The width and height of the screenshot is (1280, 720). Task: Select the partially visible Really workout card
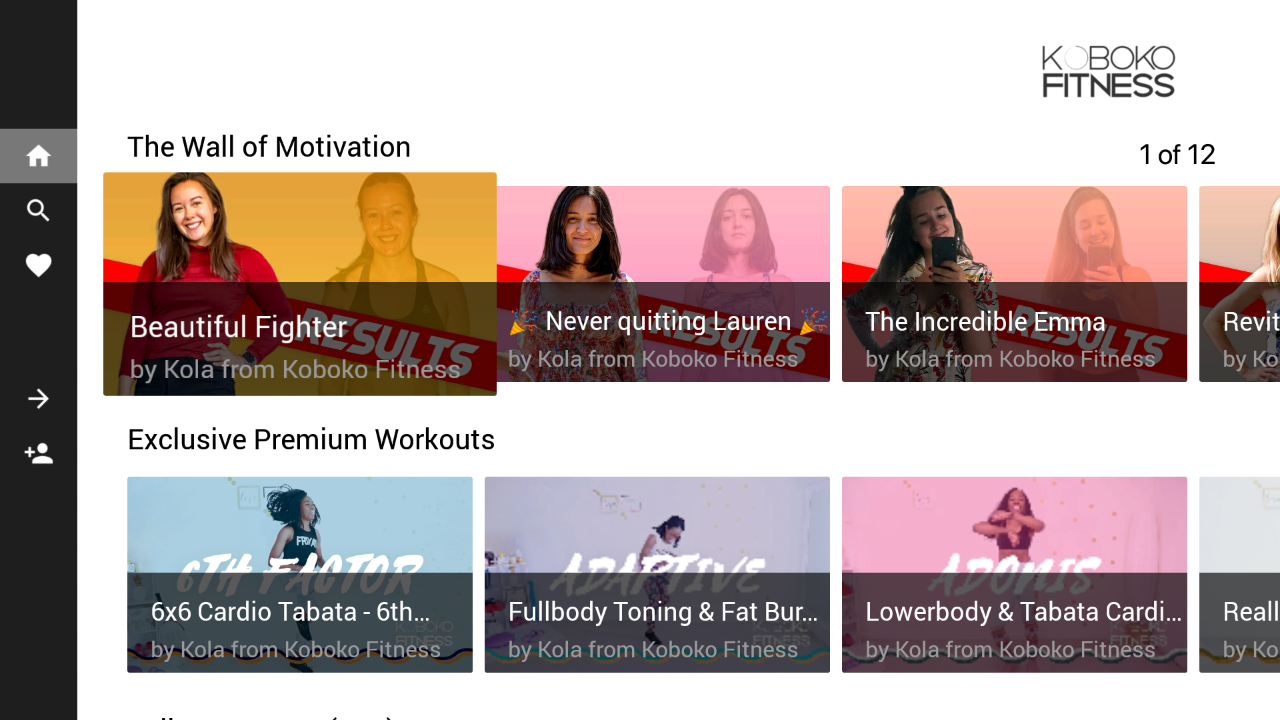tap(1240, 575)
